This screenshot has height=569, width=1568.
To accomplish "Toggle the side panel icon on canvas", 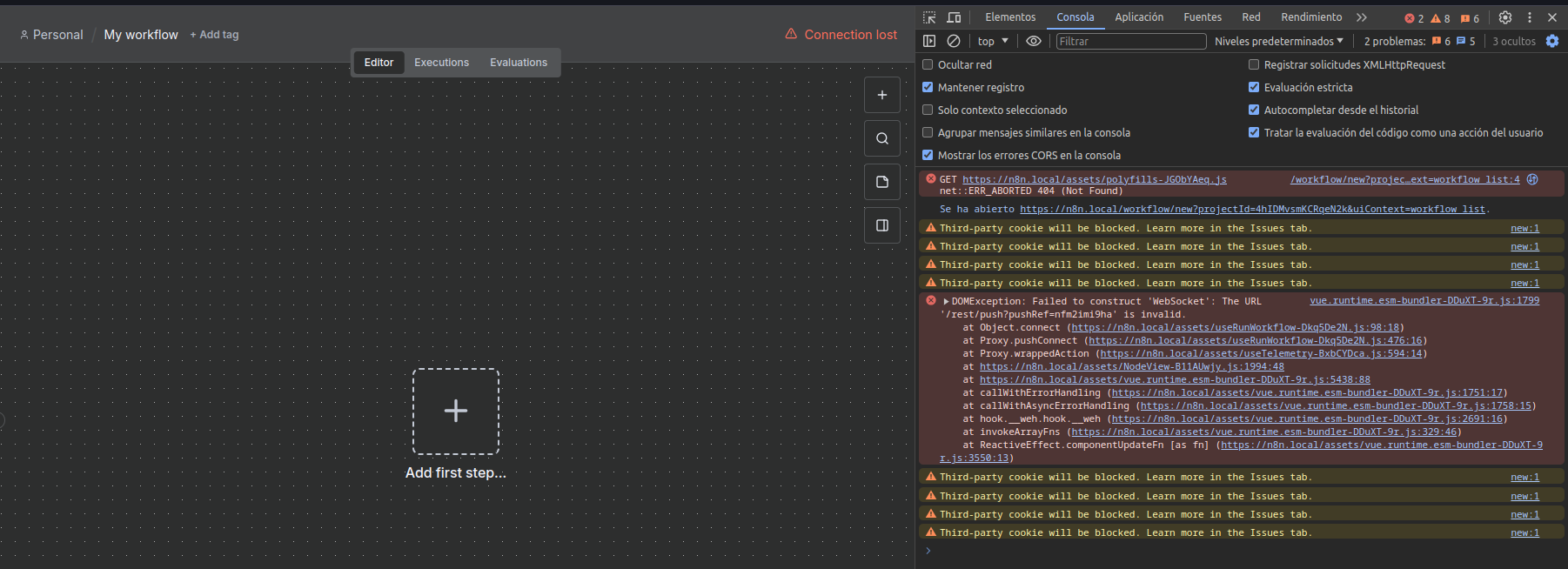I will 881,225.
